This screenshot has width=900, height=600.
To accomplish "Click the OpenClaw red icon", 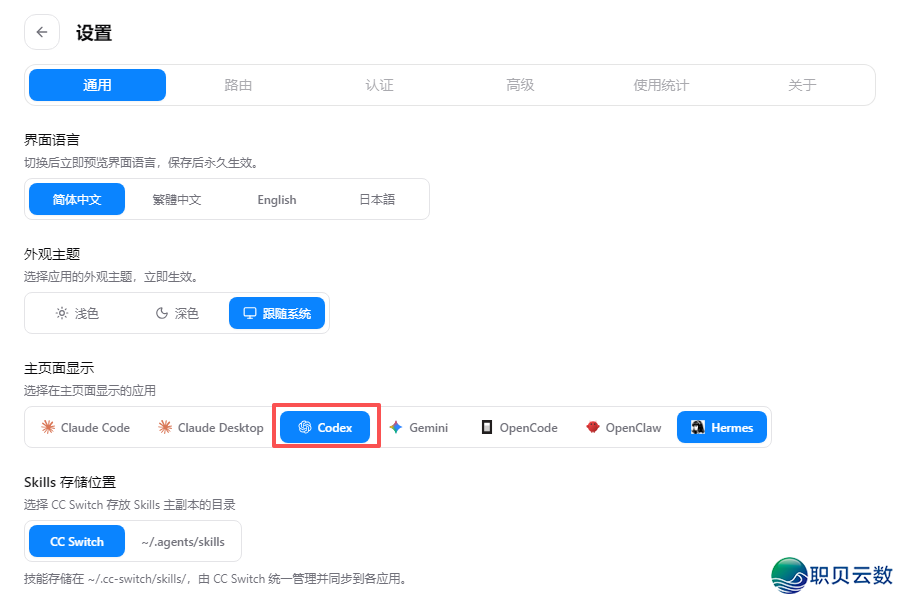I will 593,427.
